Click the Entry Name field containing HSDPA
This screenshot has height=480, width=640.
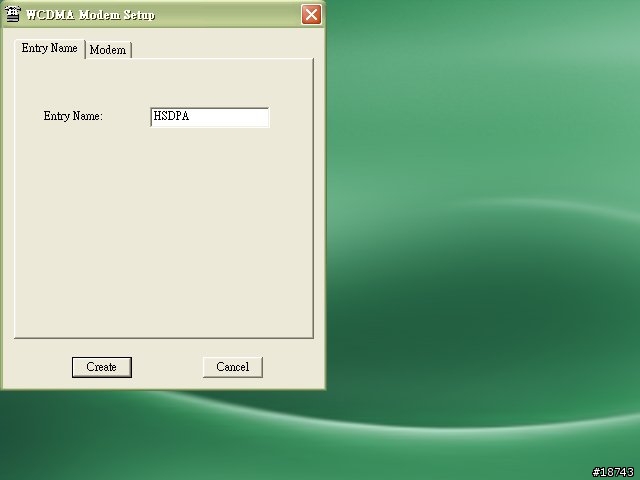pos(210,117)
